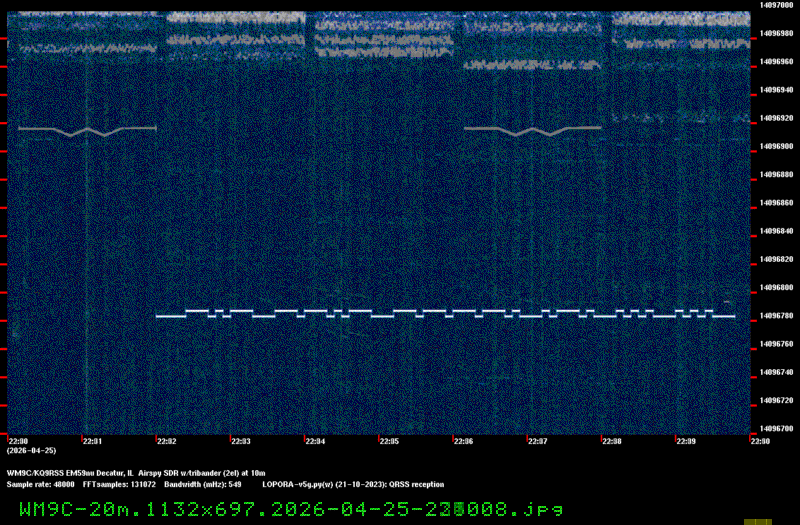Select the Sample rate: 48000 text

(x=40, y=485)
